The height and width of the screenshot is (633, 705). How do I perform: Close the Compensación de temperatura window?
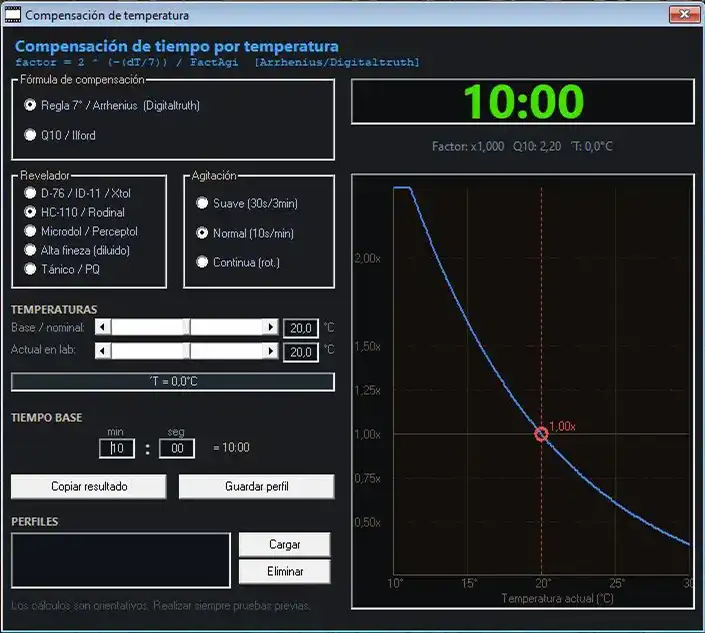click(x=684, y=14)
